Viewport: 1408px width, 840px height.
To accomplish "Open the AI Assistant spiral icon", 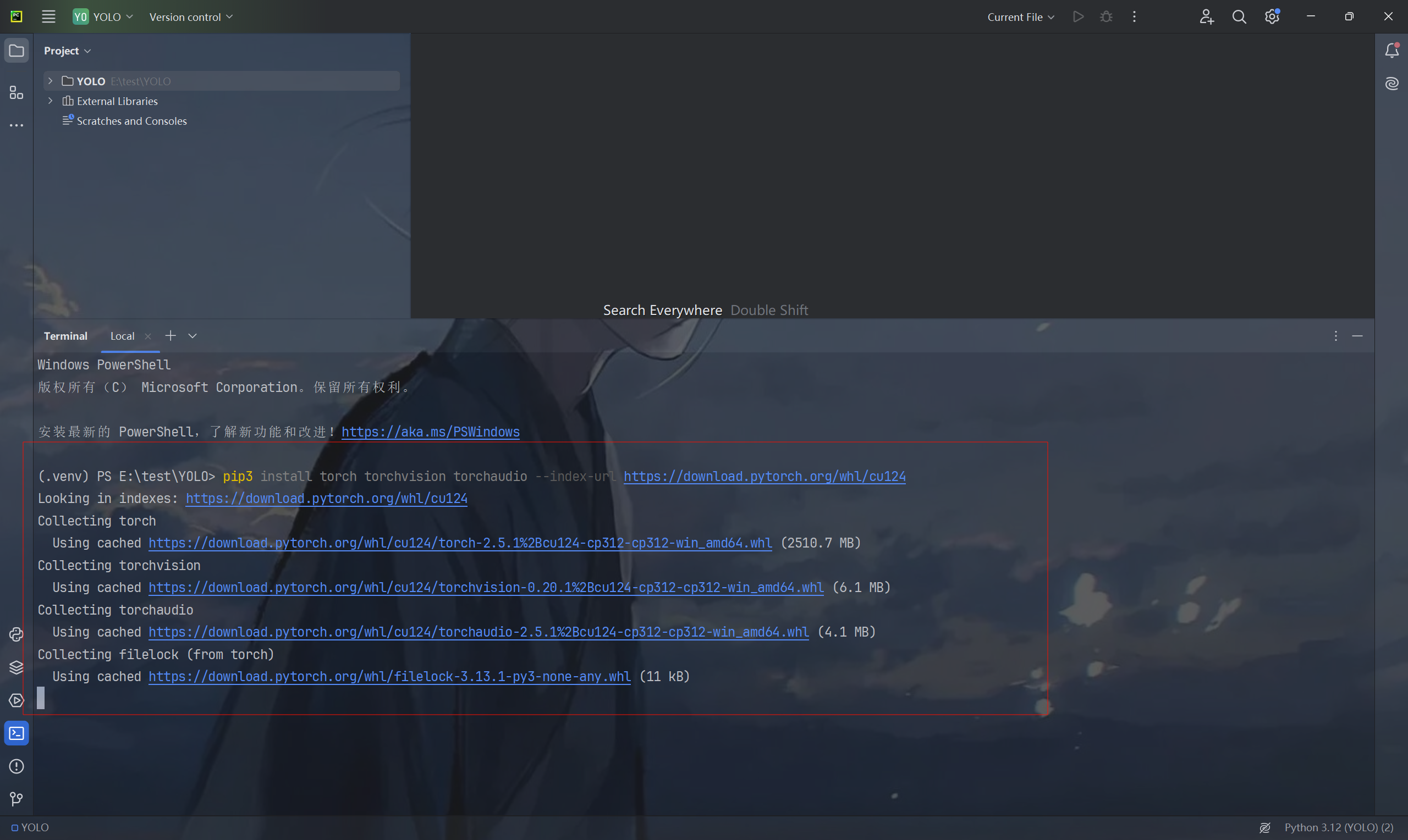I will [x=1391, y=84].
